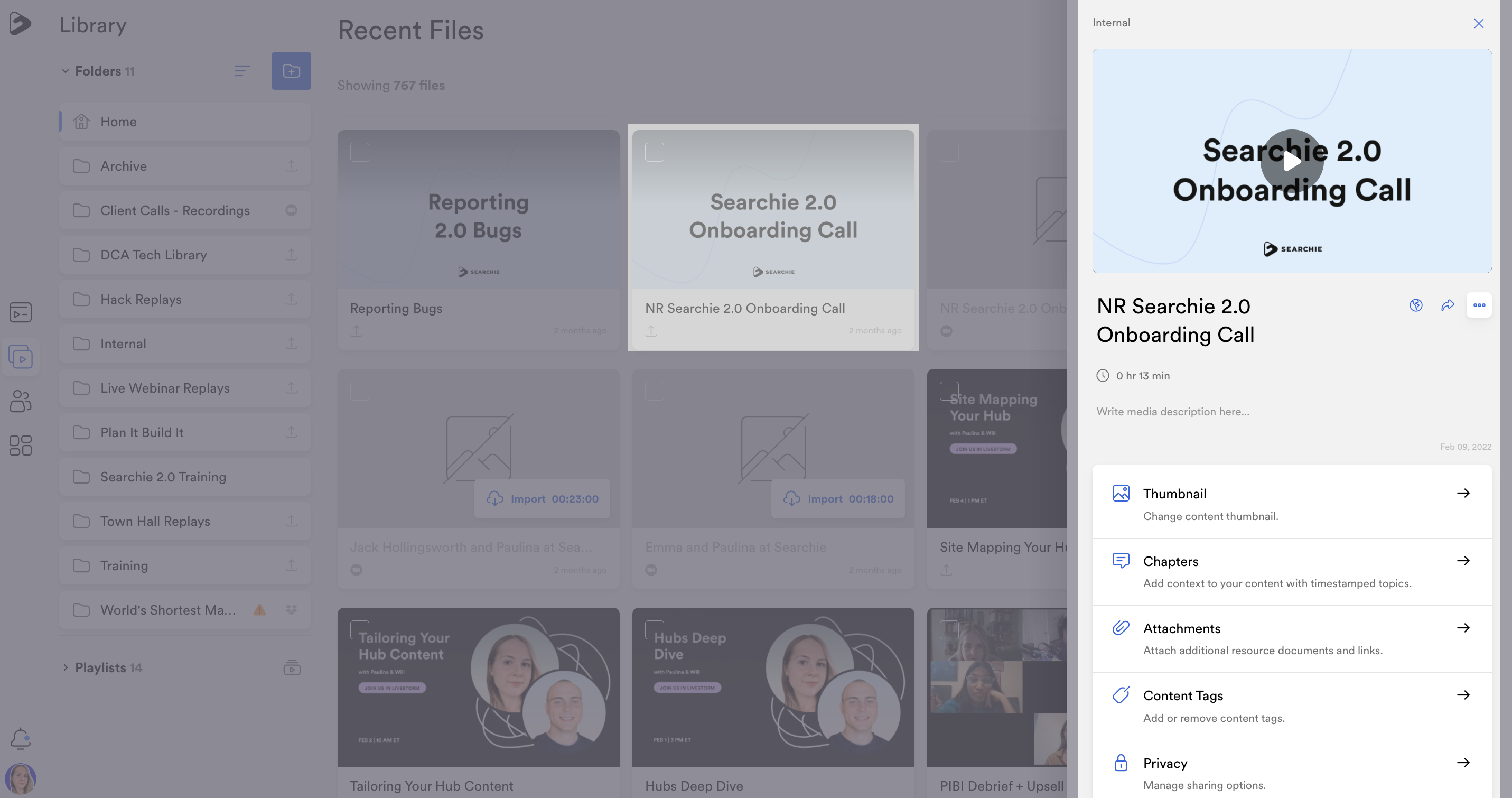Click the upload icon on the Training folder
Image resolution: width=1512 pixels, height=798 pixels.
[x=291, y=565]
